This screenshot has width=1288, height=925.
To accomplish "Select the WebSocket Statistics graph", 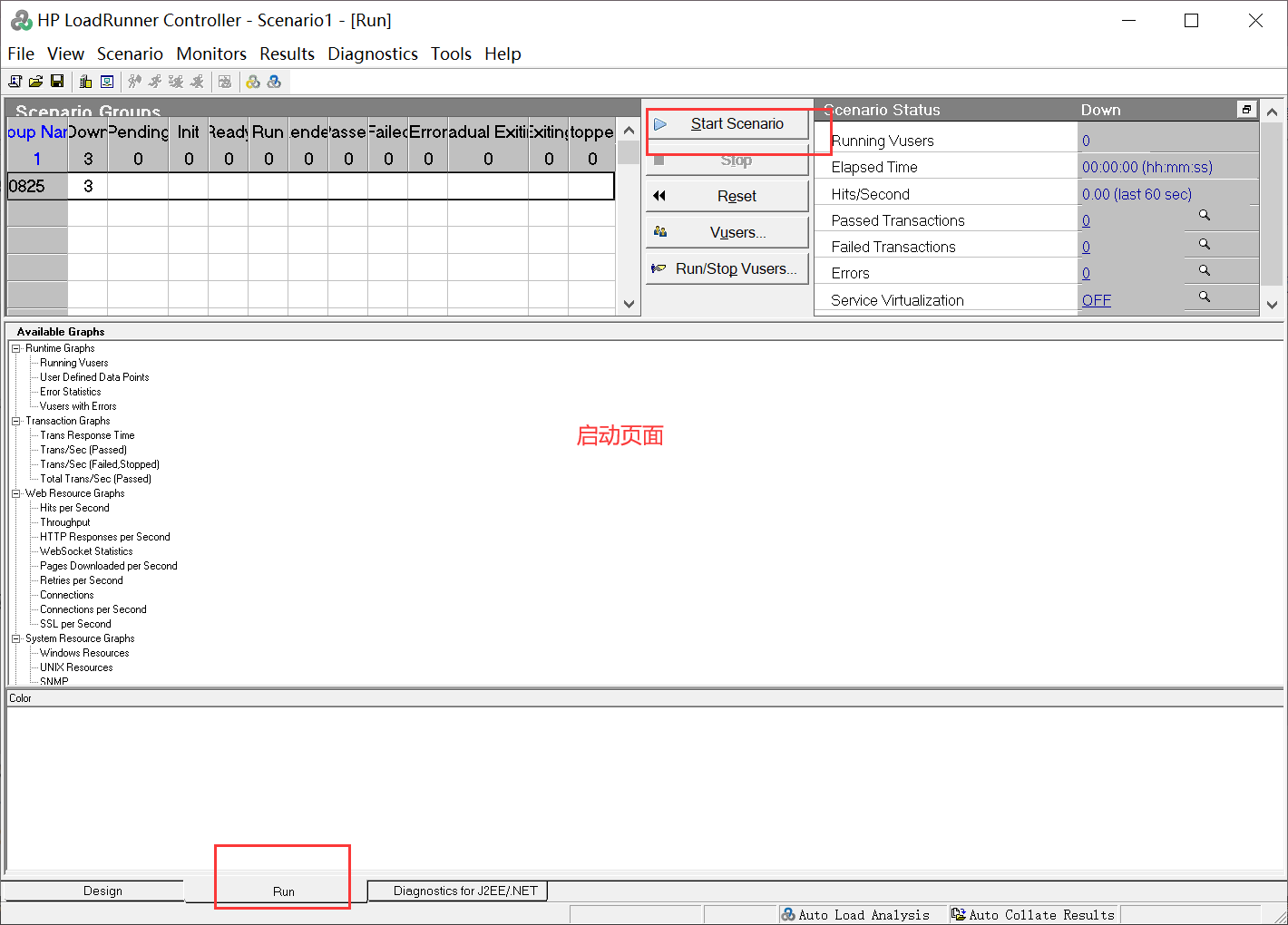I will click(x=86, y=551).
